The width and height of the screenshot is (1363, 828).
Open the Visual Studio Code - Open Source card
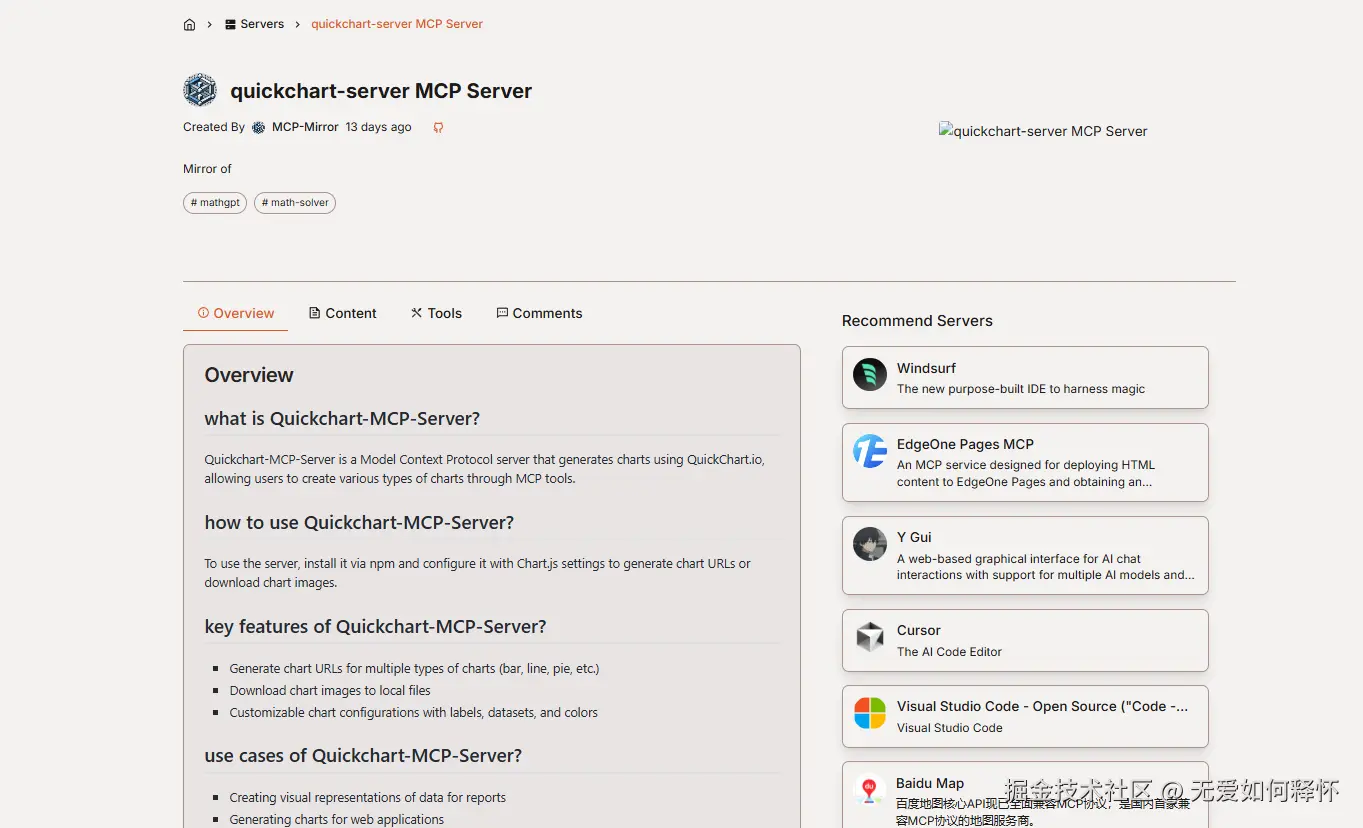click(x=1025, y=716)
